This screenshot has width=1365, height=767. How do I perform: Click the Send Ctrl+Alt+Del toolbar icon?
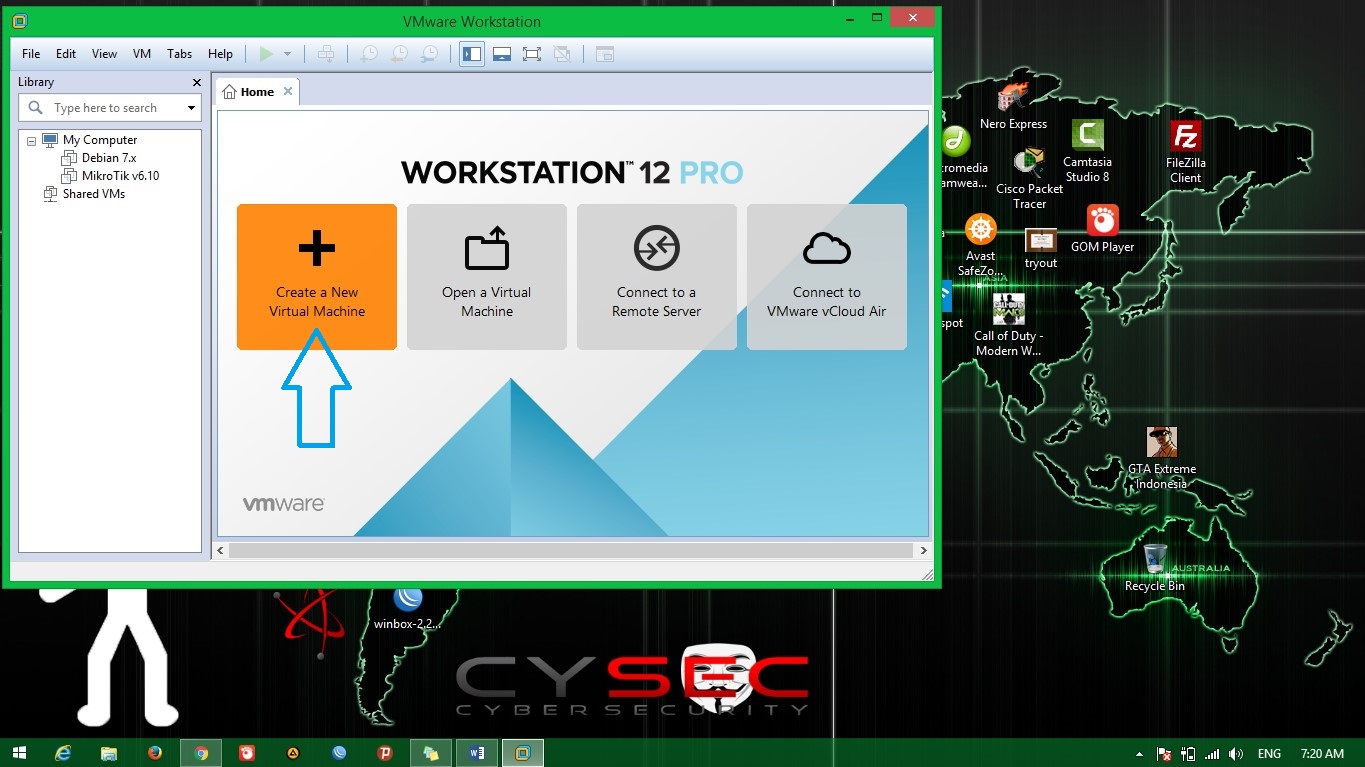(x=326, y=54)
